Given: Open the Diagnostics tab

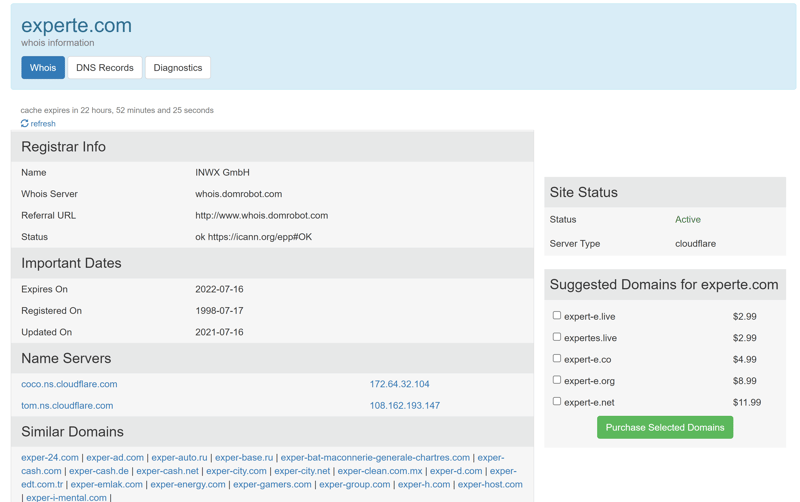Looking at the screenshot, I should click(178, 68).
